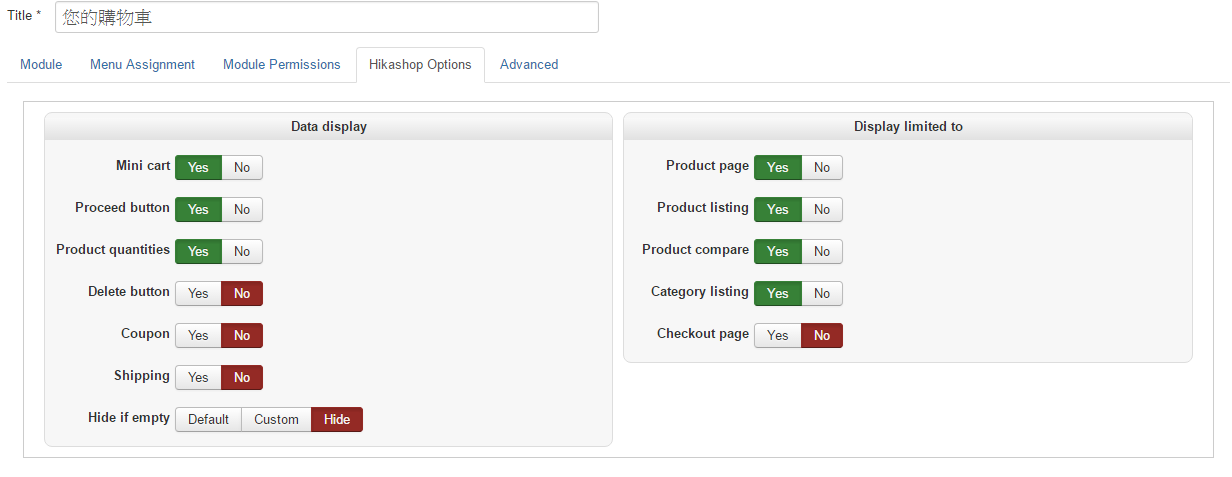The width and height of the screenshot is (1232, 477).
Task: Enable Checkout page with Yes
Action: click(x=777, y=335)
